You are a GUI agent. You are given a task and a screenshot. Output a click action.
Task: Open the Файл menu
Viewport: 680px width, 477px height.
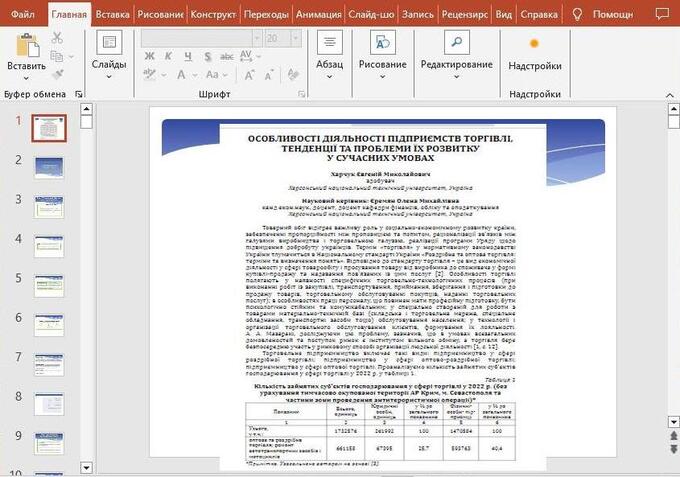coord(22,15)
